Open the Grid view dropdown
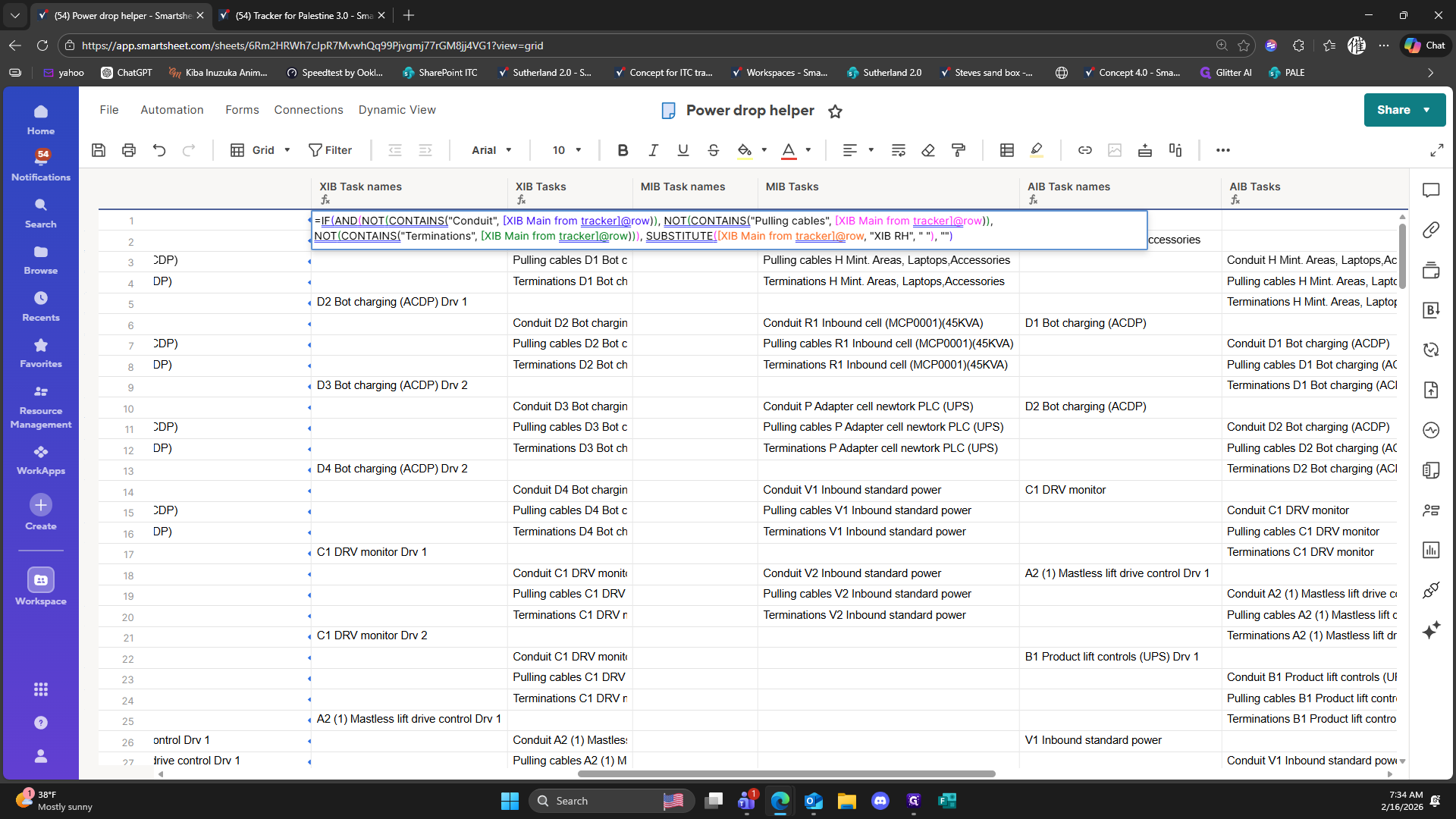The image size is (1456, 819). tap(262, 150)
